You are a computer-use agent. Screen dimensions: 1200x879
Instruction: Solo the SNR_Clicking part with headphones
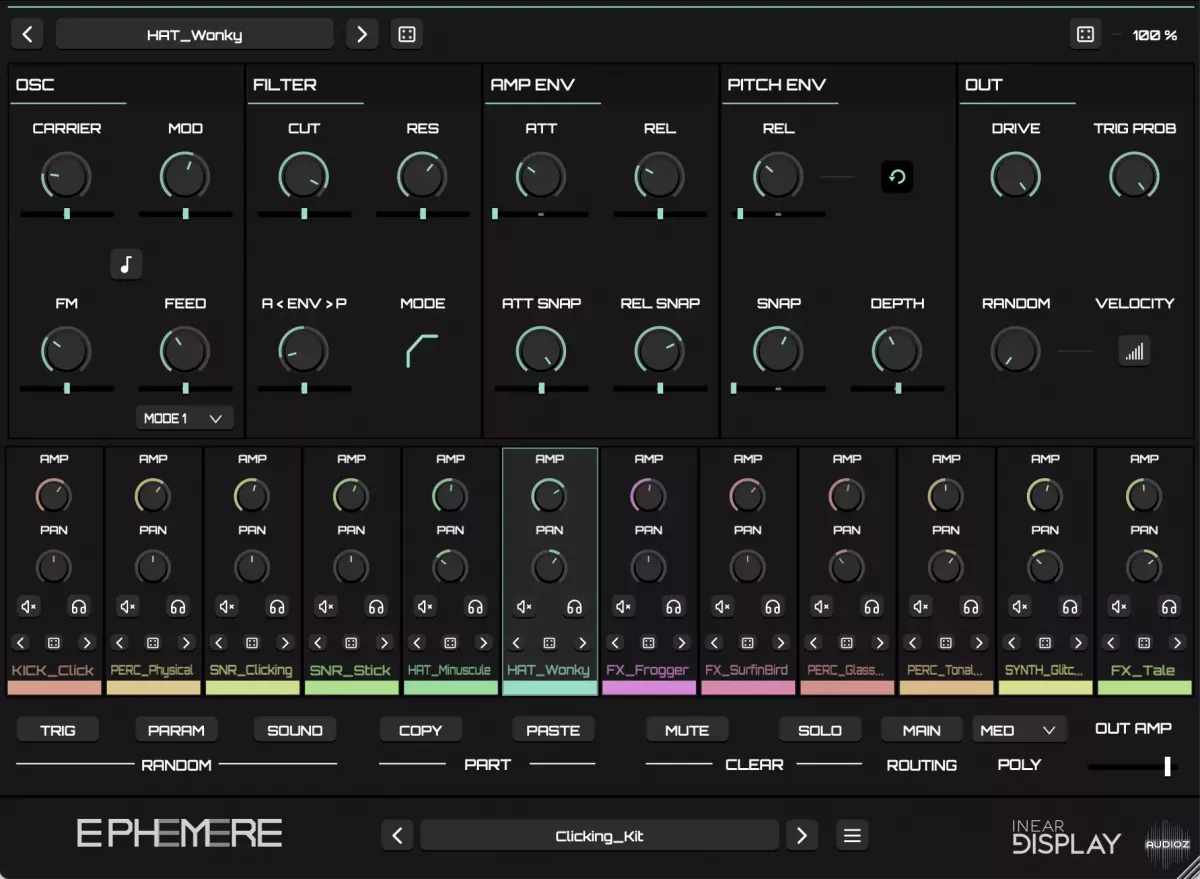pos(277,606)
